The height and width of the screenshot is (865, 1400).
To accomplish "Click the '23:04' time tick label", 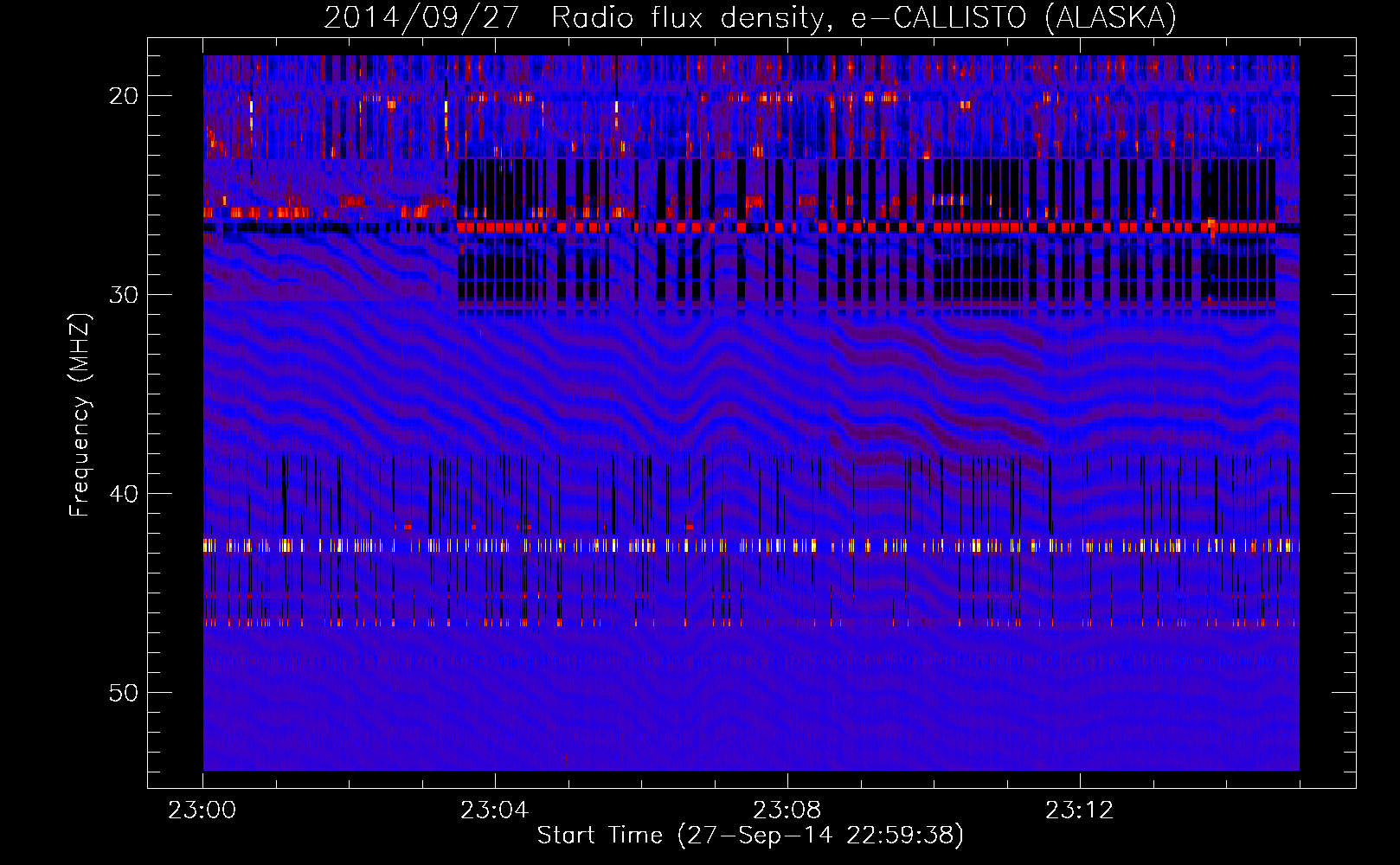I will (495, 811).
